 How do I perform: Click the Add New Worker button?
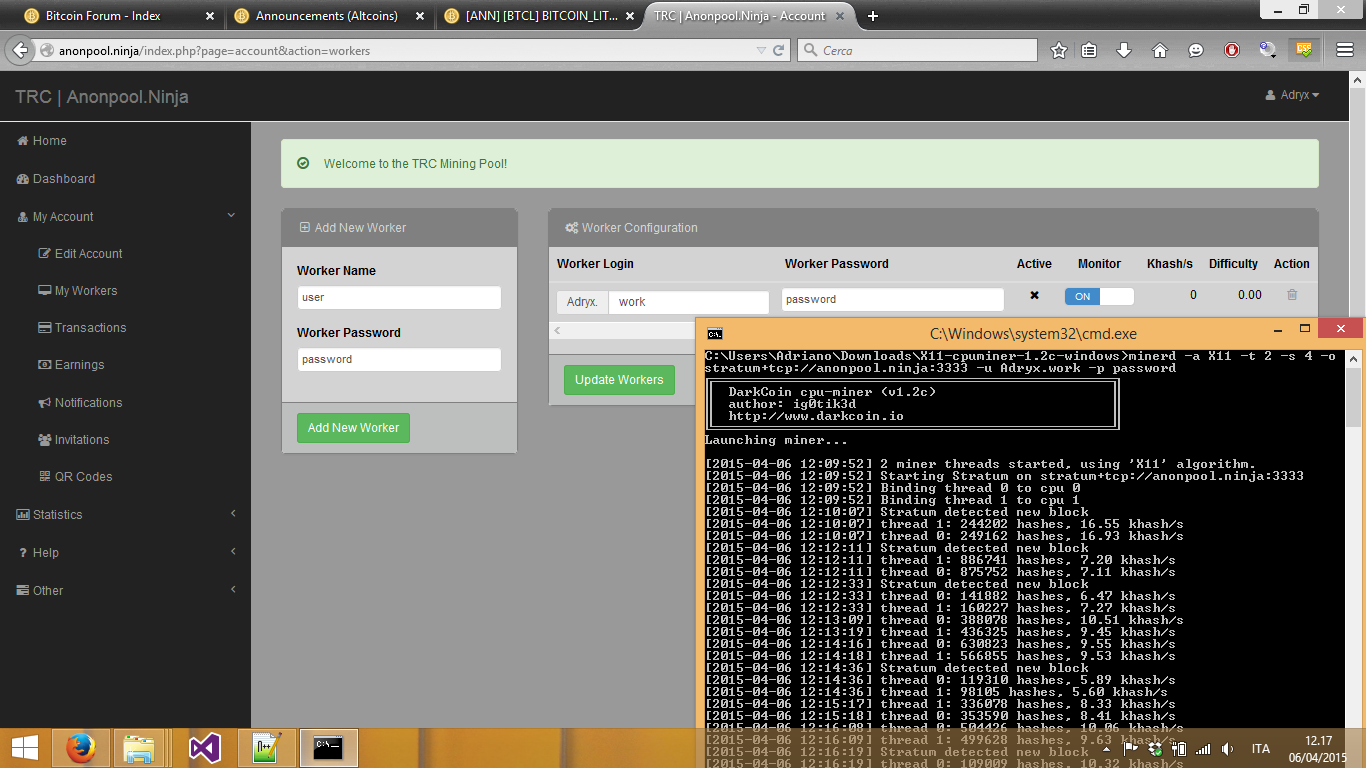click(x=353, y=428)
